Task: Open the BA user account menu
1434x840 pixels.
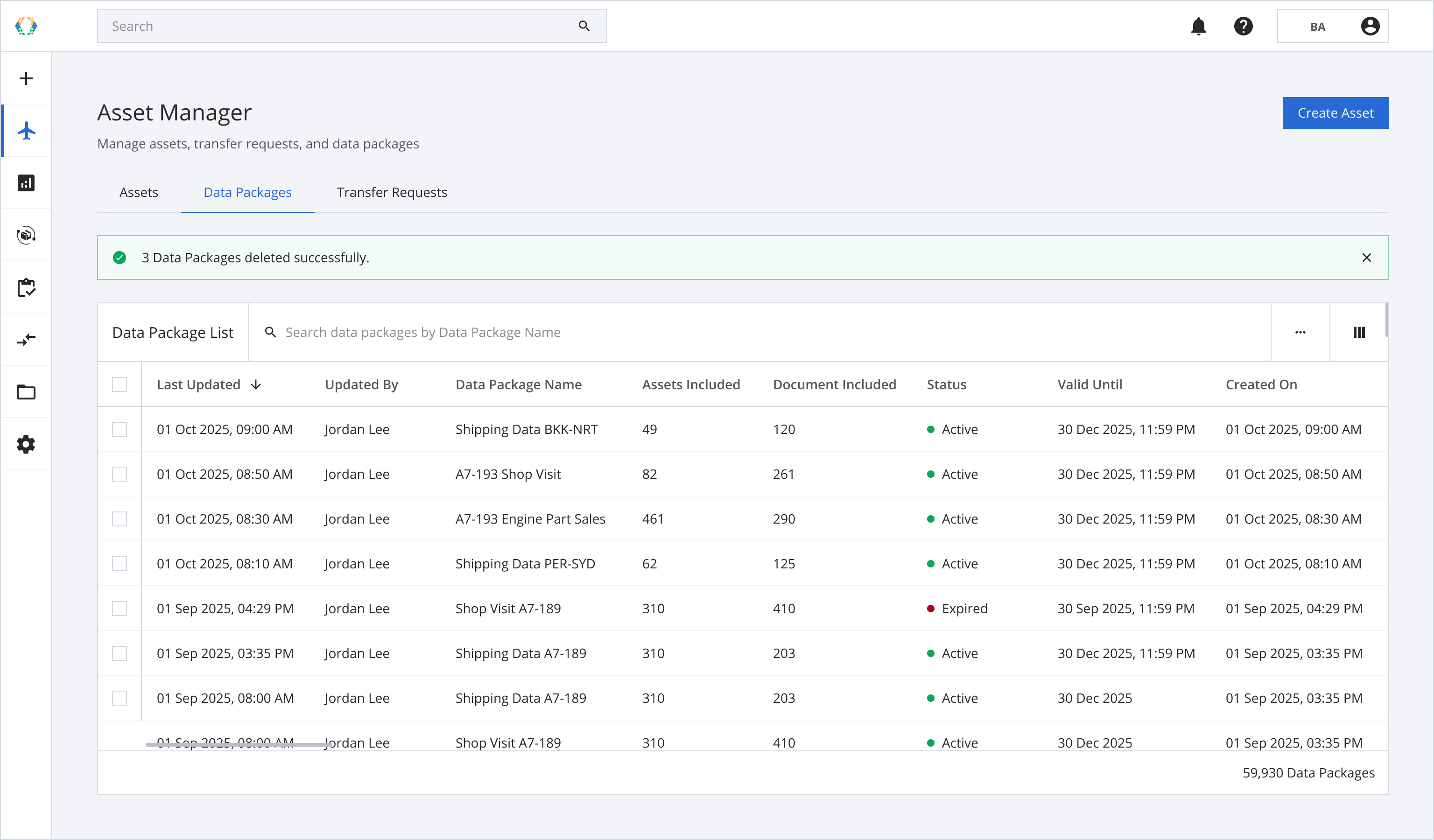Action: [x=1333, y=26]
